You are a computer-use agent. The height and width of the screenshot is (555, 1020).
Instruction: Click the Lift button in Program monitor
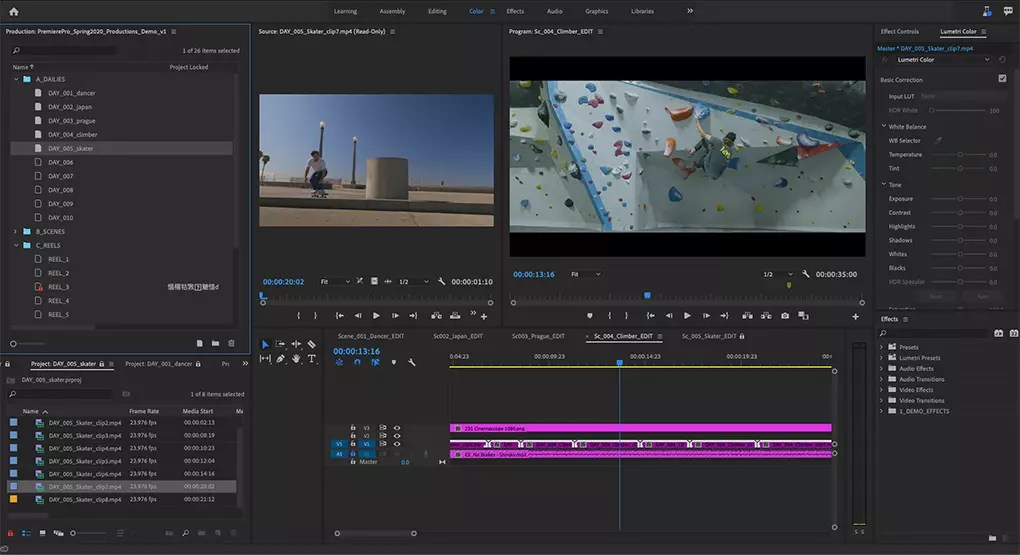(x=747, y=316)
